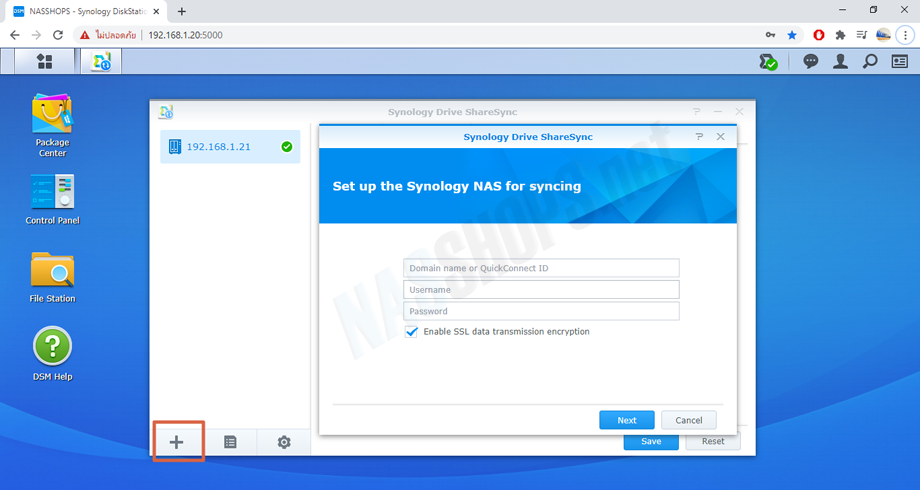
Task: Open the widgets panel icon
Action: tap(899, 61)
